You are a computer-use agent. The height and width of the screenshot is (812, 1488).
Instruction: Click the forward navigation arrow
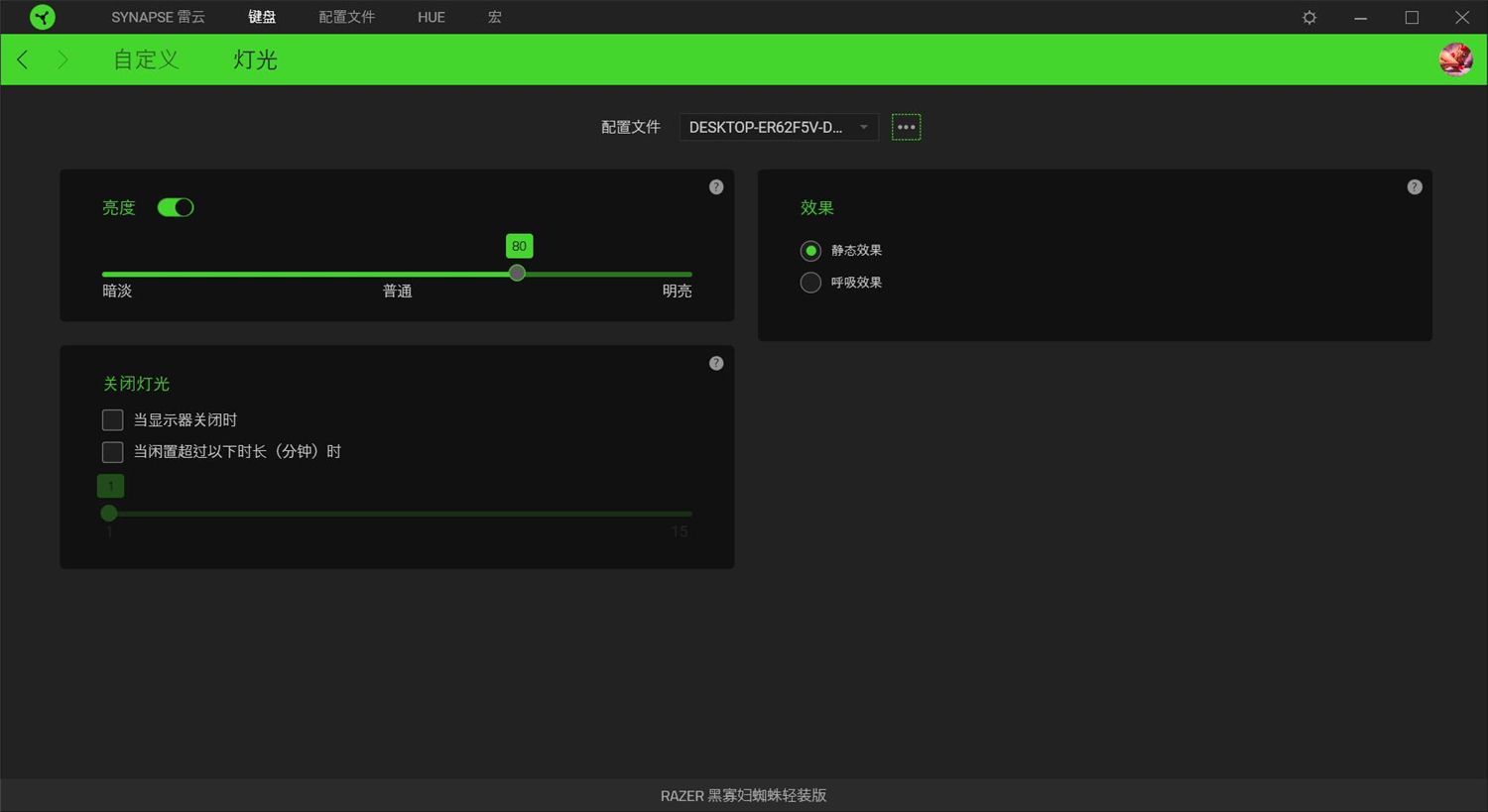point(62,58)
